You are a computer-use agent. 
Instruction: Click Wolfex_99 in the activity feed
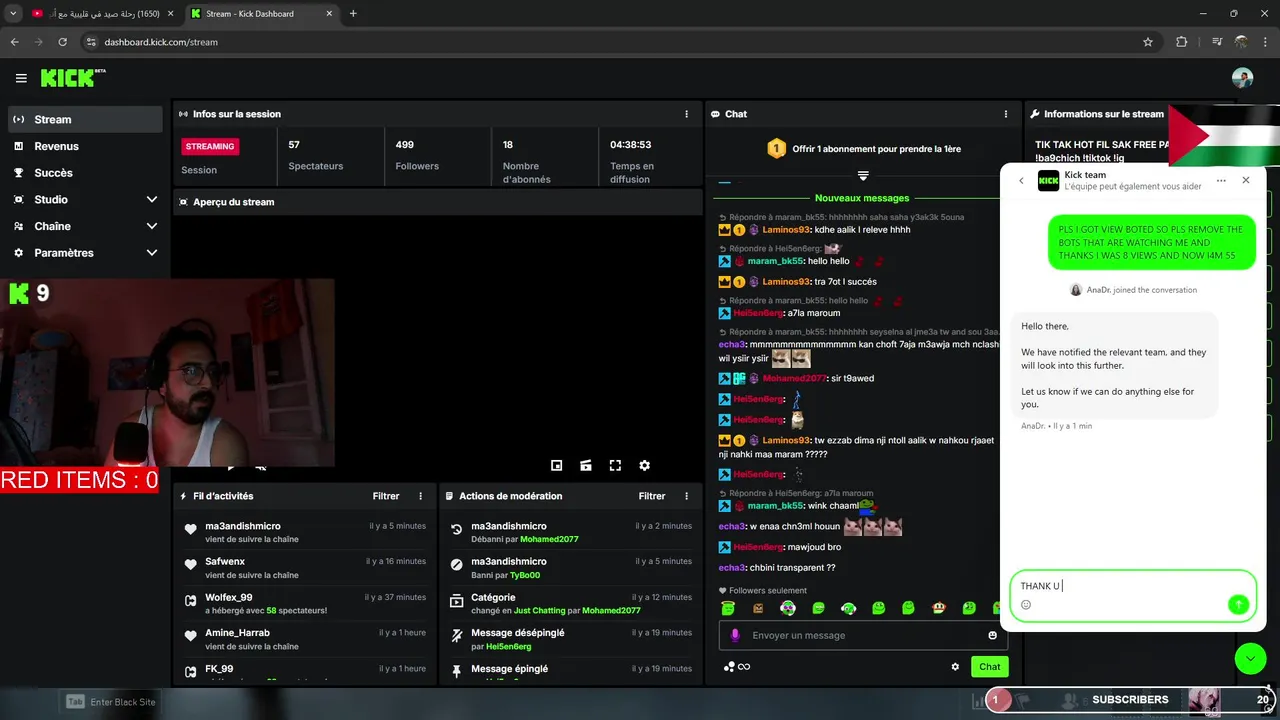pos(229,597)
